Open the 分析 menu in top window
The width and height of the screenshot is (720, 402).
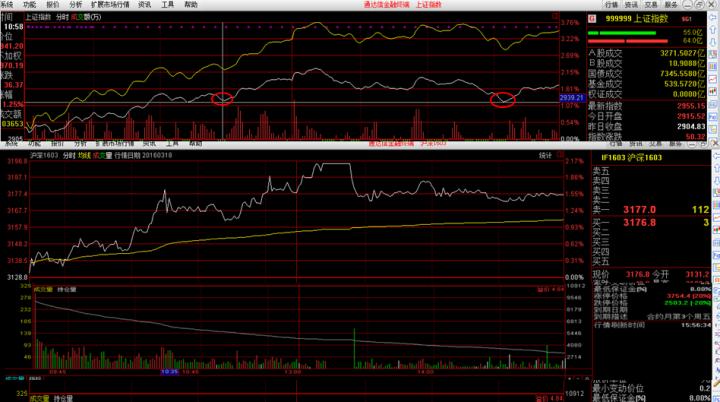76,5
